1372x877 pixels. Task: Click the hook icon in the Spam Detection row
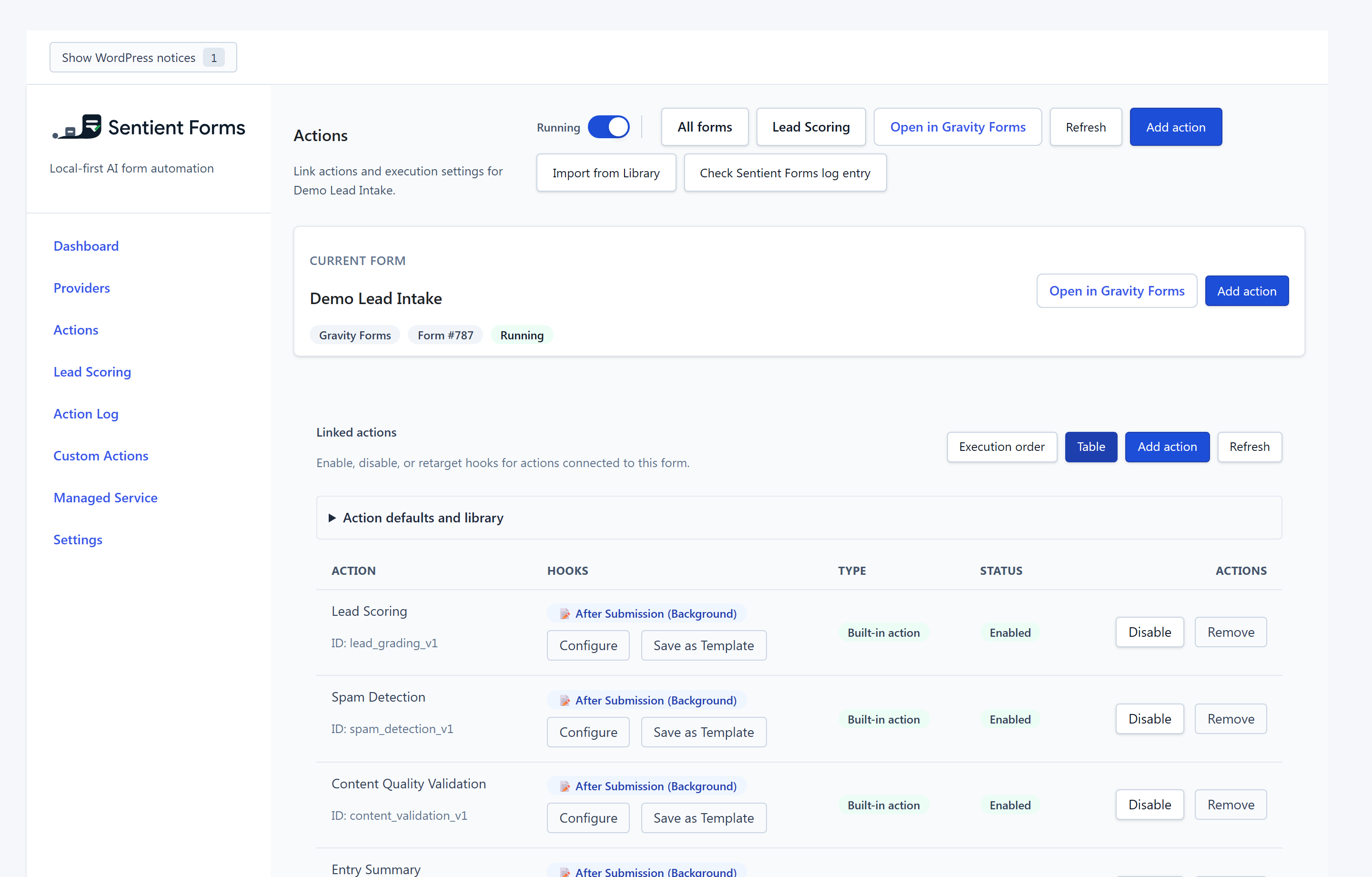[x=565, y=700]
